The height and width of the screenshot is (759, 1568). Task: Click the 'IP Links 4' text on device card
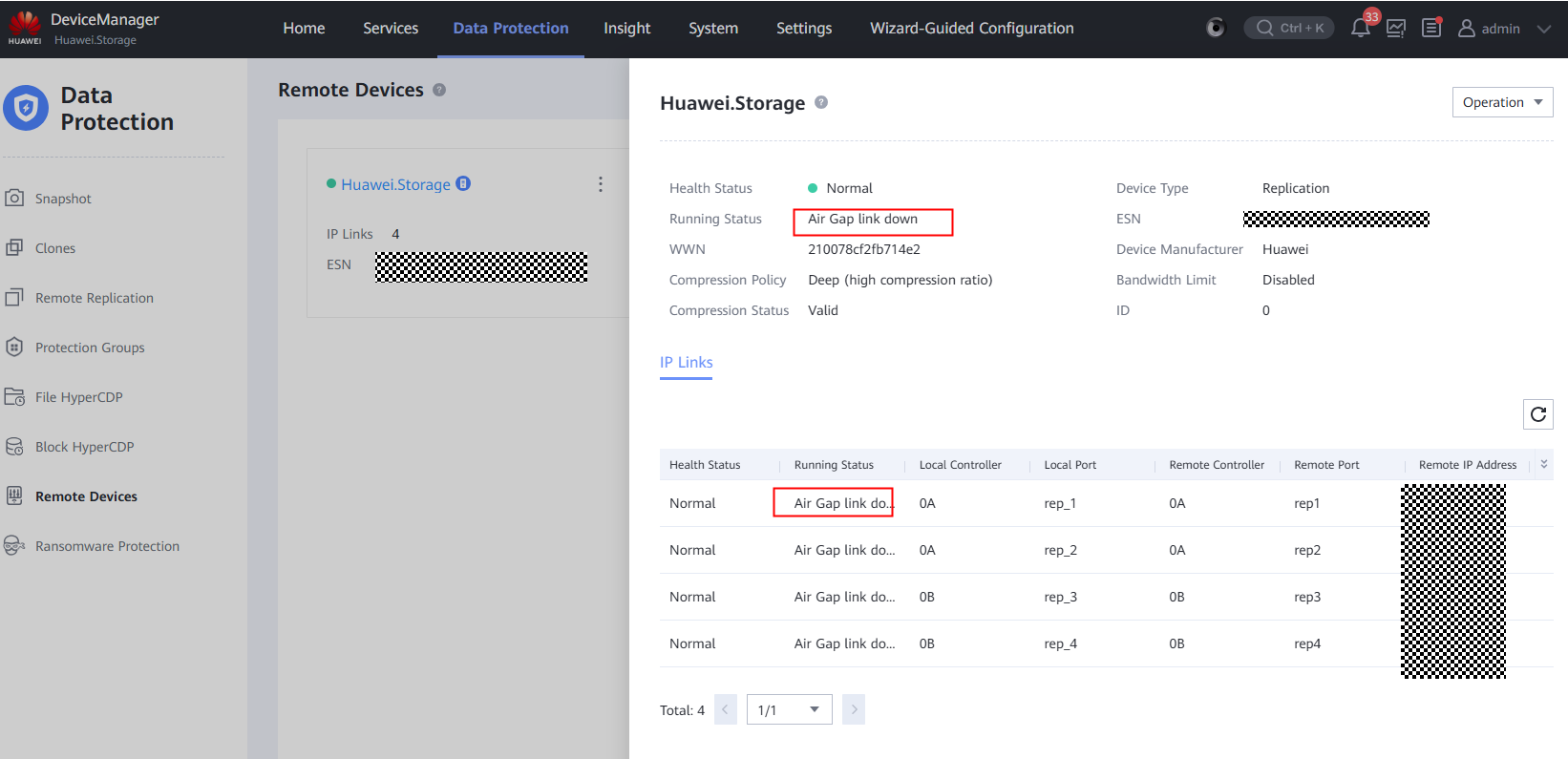tap(363, 234)
